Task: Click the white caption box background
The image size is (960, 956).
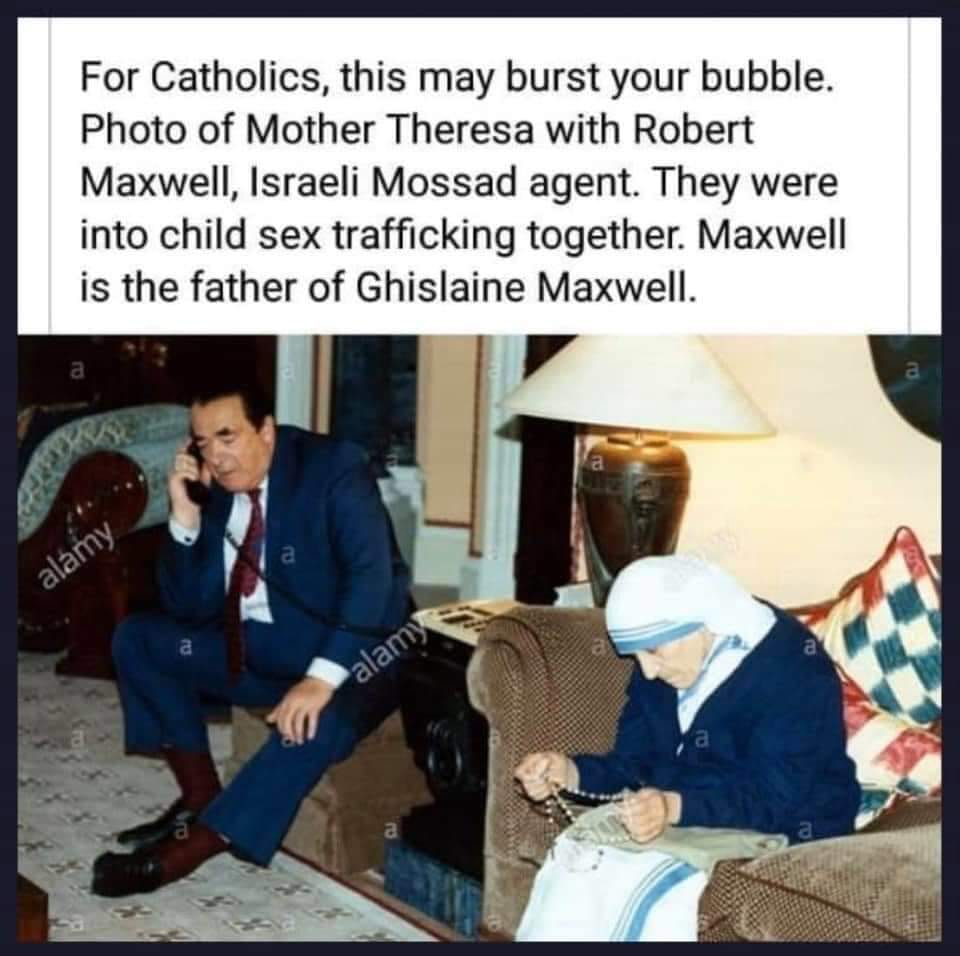Action: click(x=479, y=176)
